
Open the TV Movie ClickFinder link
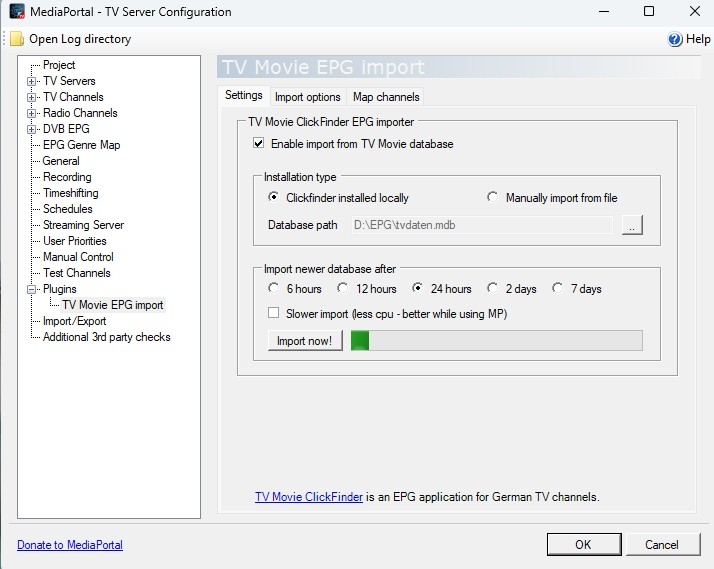308,497
